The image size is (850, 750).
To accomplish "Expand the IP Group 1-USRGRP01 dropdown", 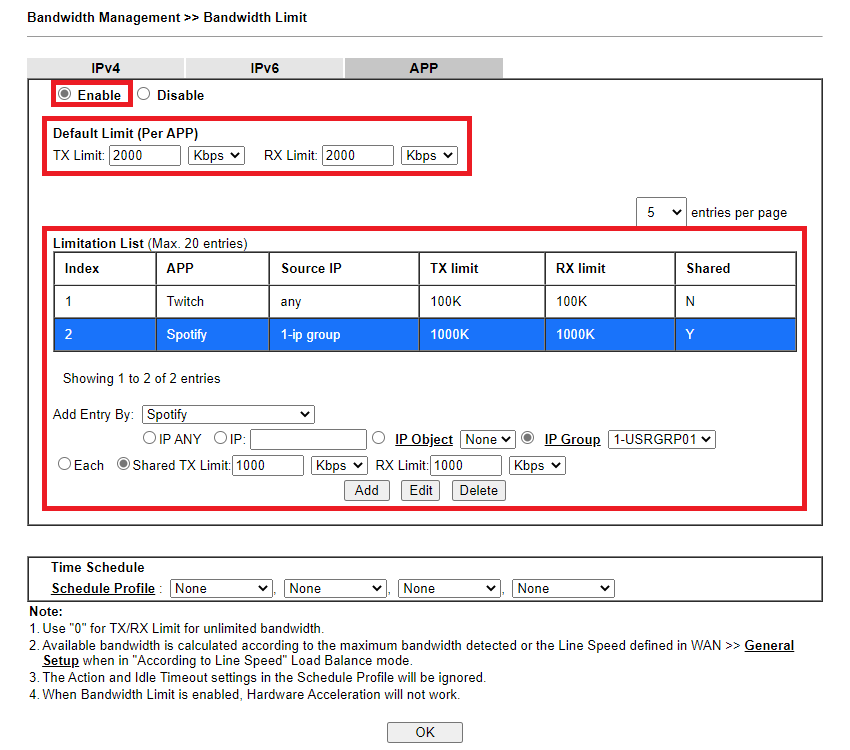I will pyautogui.click(x=662, y=439).
